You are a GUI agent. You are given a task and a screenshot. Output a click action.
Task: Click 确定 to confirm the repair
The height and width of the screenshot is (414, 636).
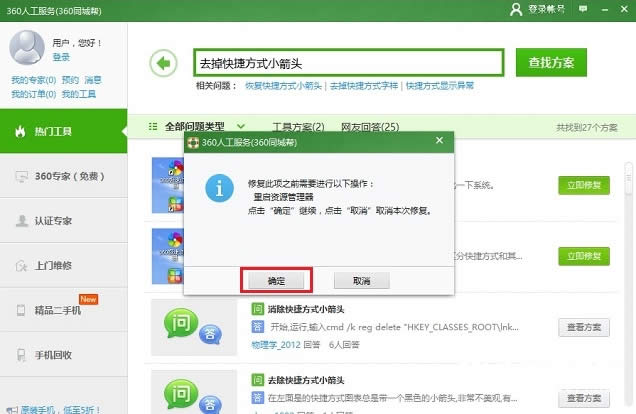coord(276,281)
